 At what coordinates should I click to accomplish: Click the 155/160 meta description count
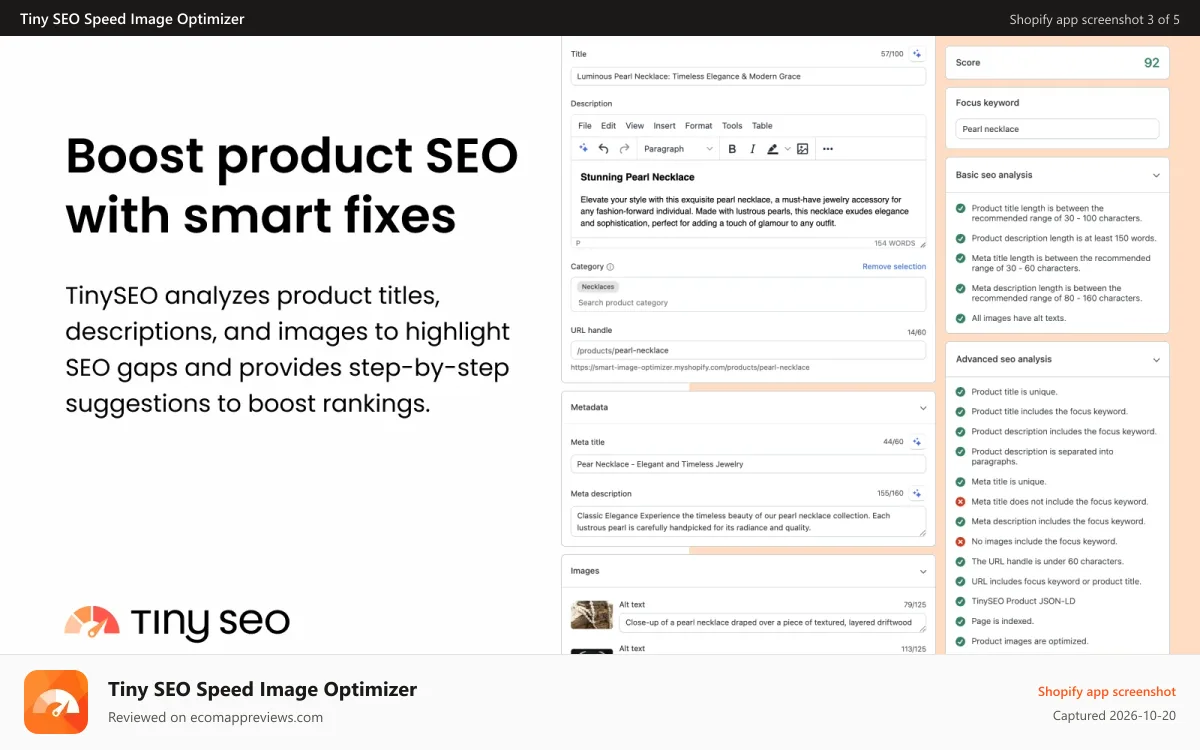(890, 493)
